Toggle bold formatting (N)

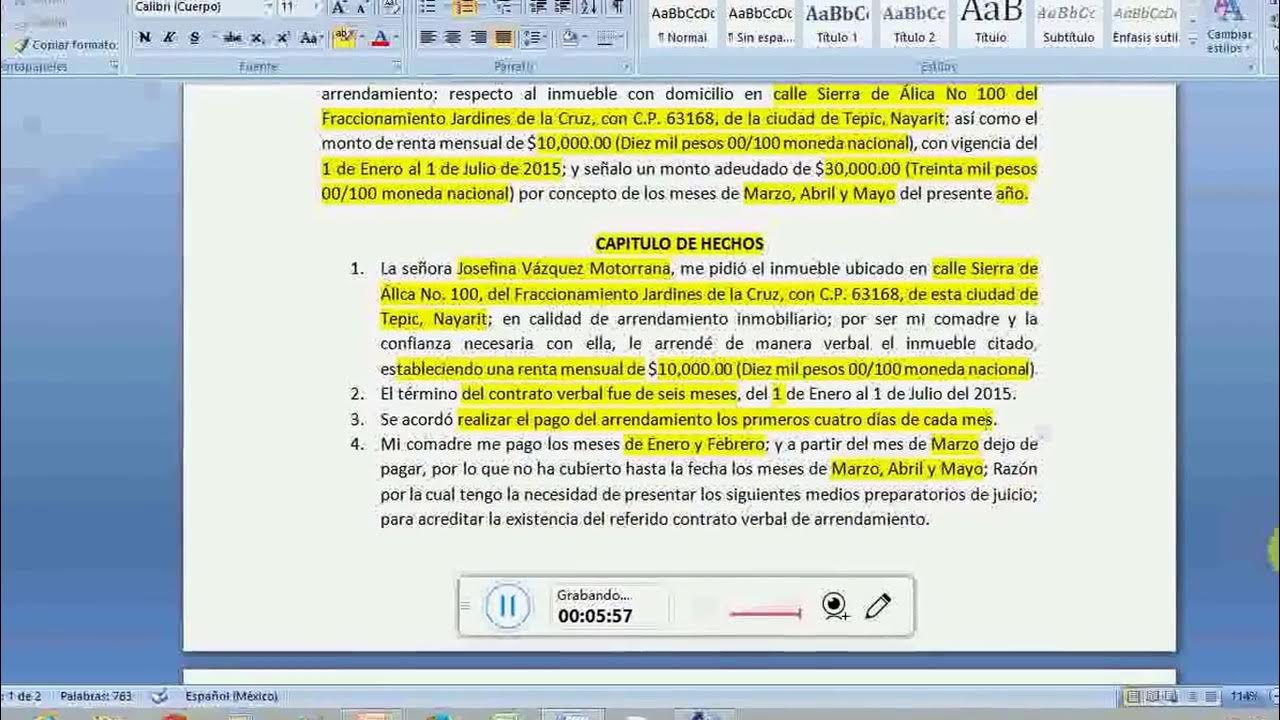tap(145, 38)
